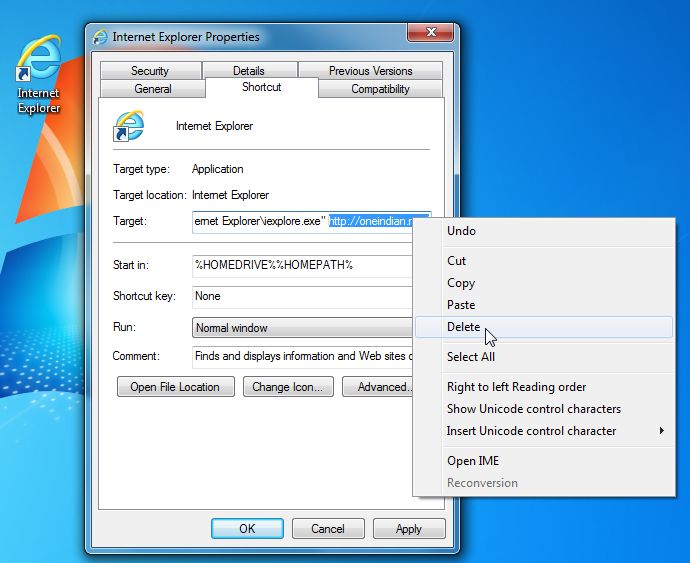
Task: Open the Previous Versions tab
Action: 371,71
